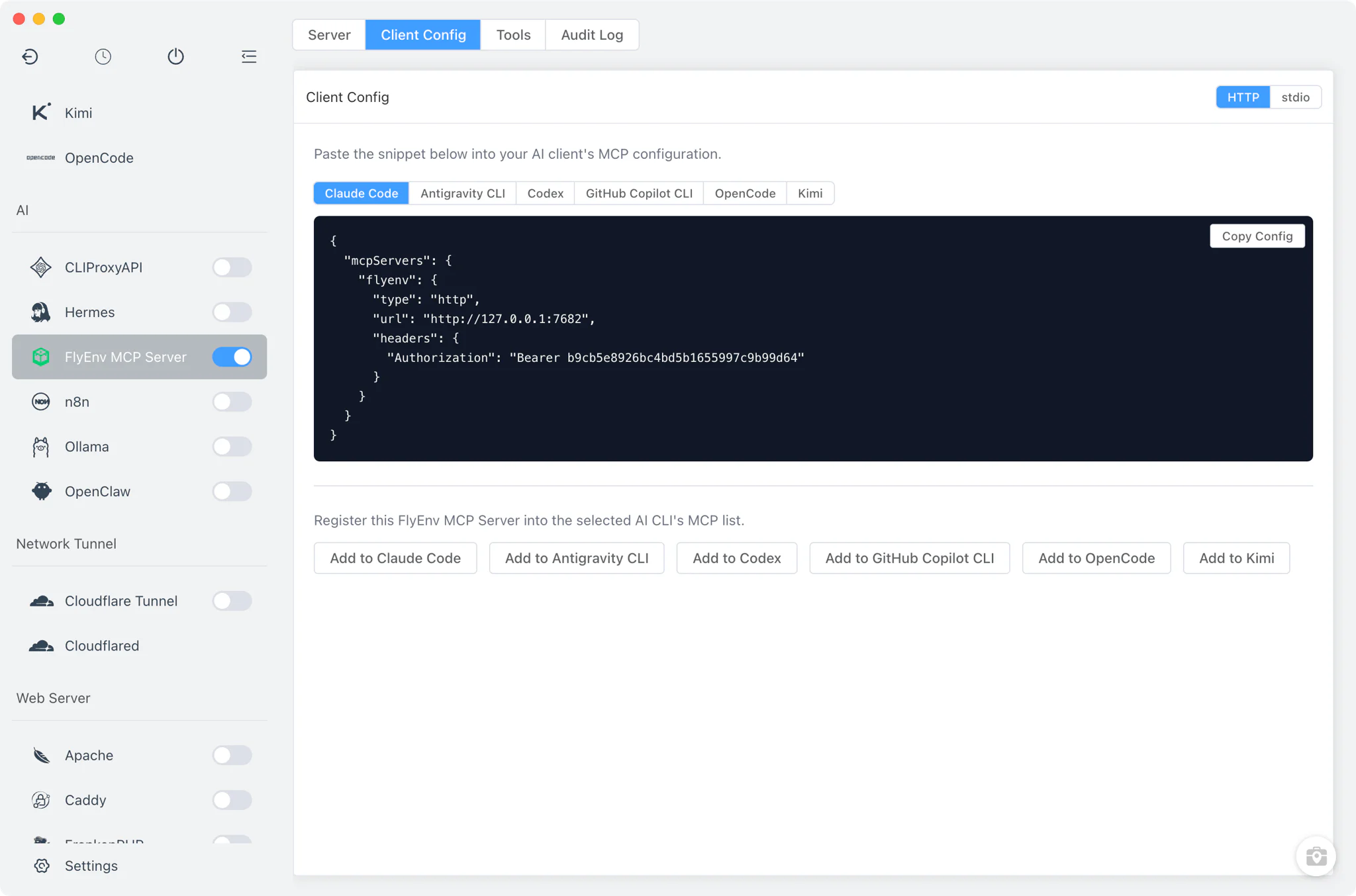Click the Cloudflared cloud icon
This screenshot has width=1356, height=896.
tap(41, 646)
